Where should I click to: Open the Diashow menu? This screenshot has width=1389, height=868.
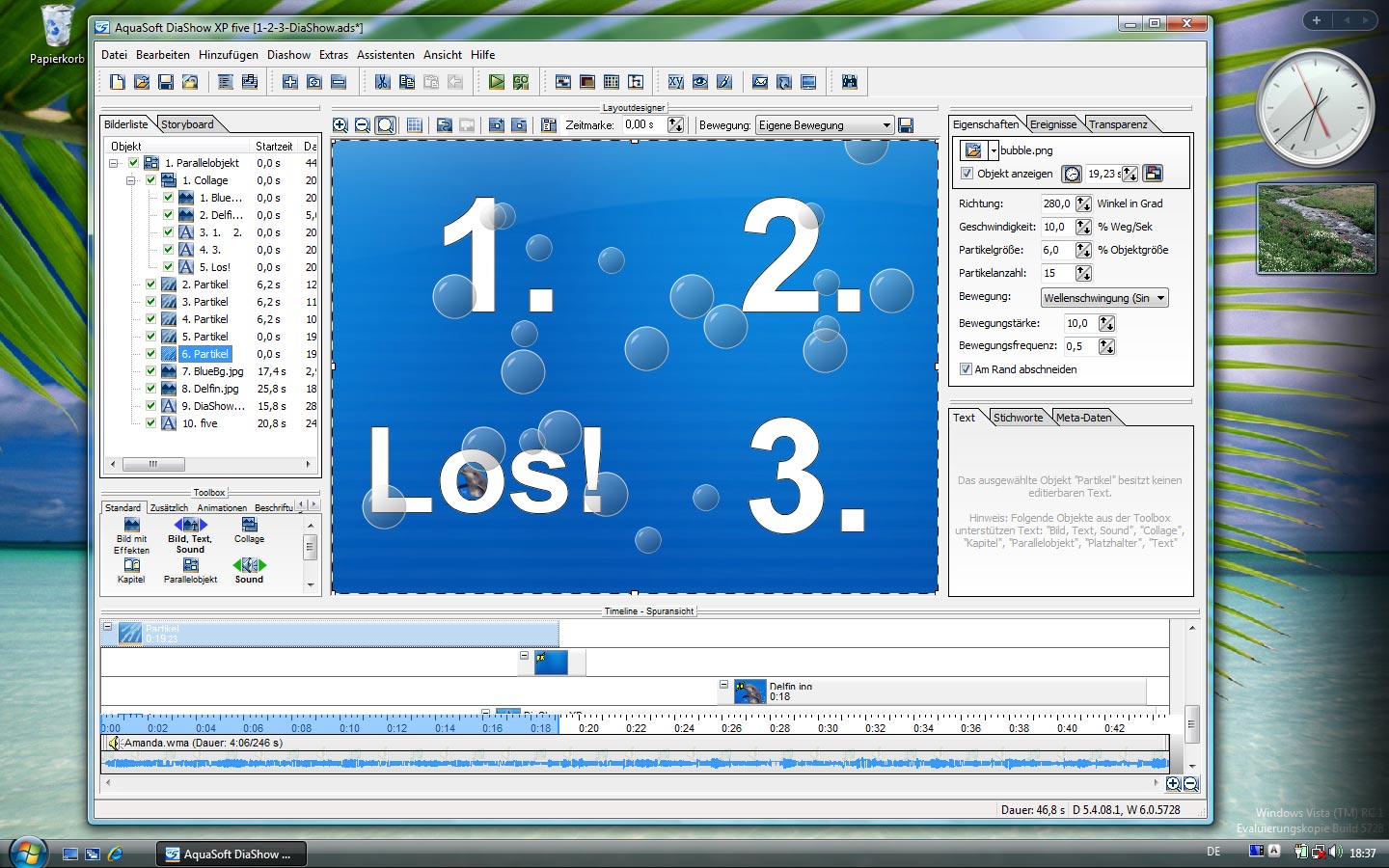(288, 55)
